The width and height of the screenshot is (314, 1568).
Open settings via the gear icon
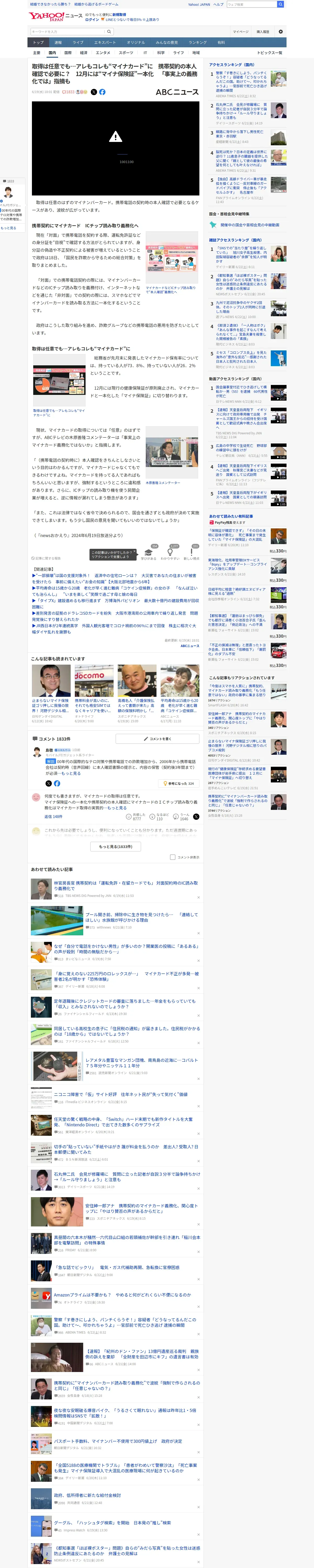[x=281, y=32]
